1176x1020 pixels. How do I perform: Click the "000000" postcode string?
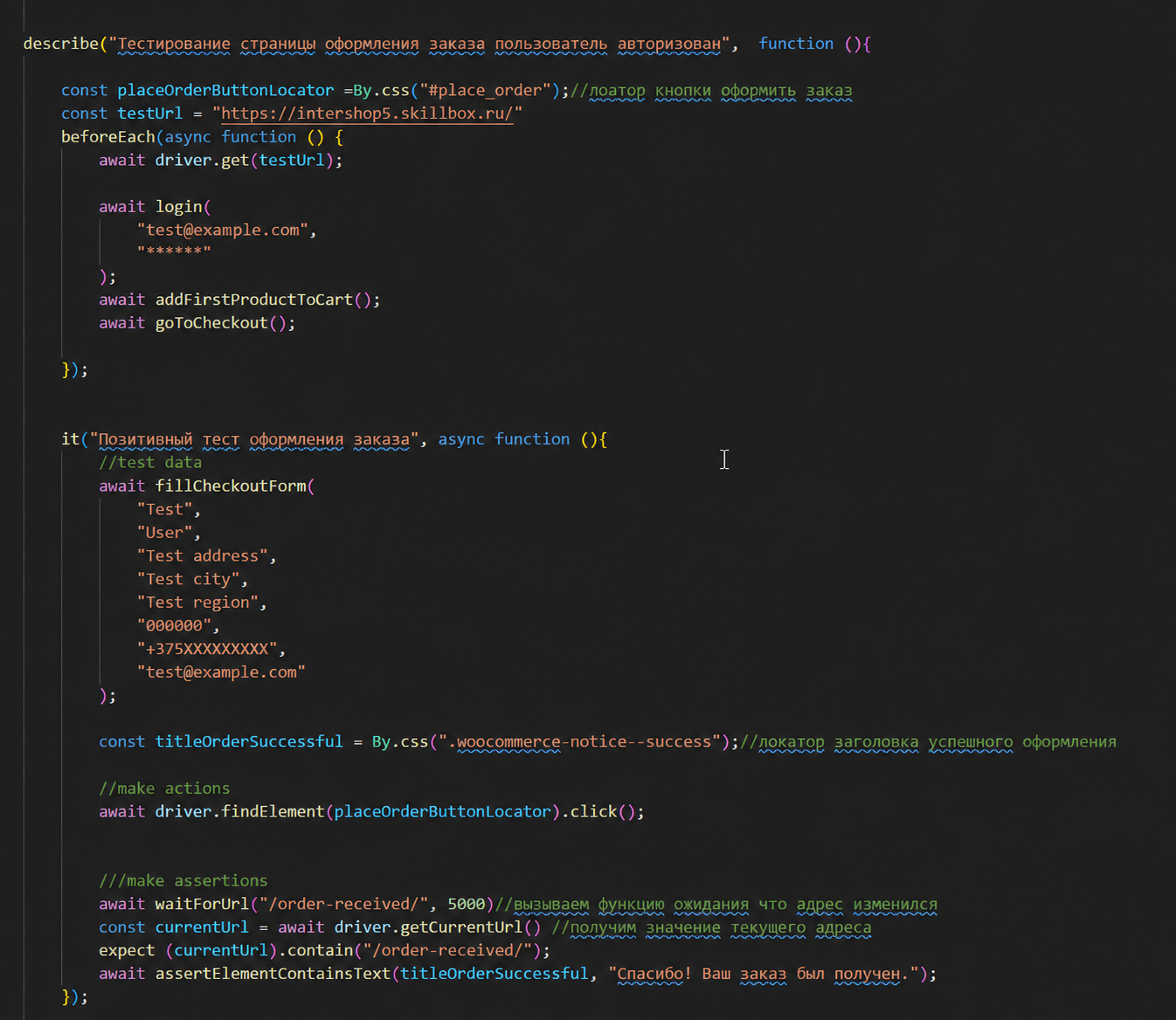[x=174, y=625]
